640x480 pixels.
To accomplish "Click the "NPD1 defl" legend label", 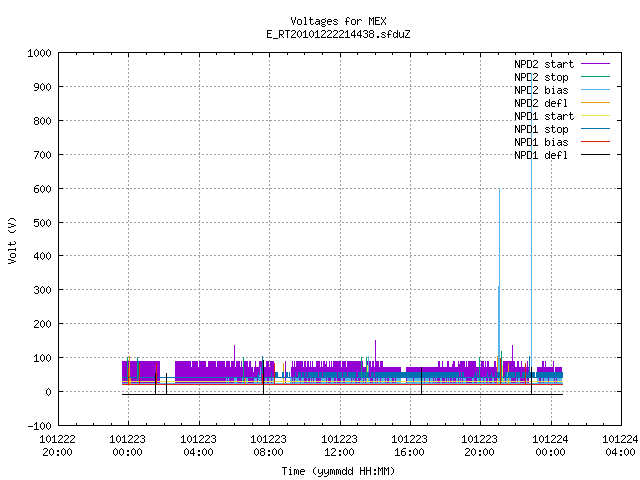I will pyautogui.click(x=541, y=156).
